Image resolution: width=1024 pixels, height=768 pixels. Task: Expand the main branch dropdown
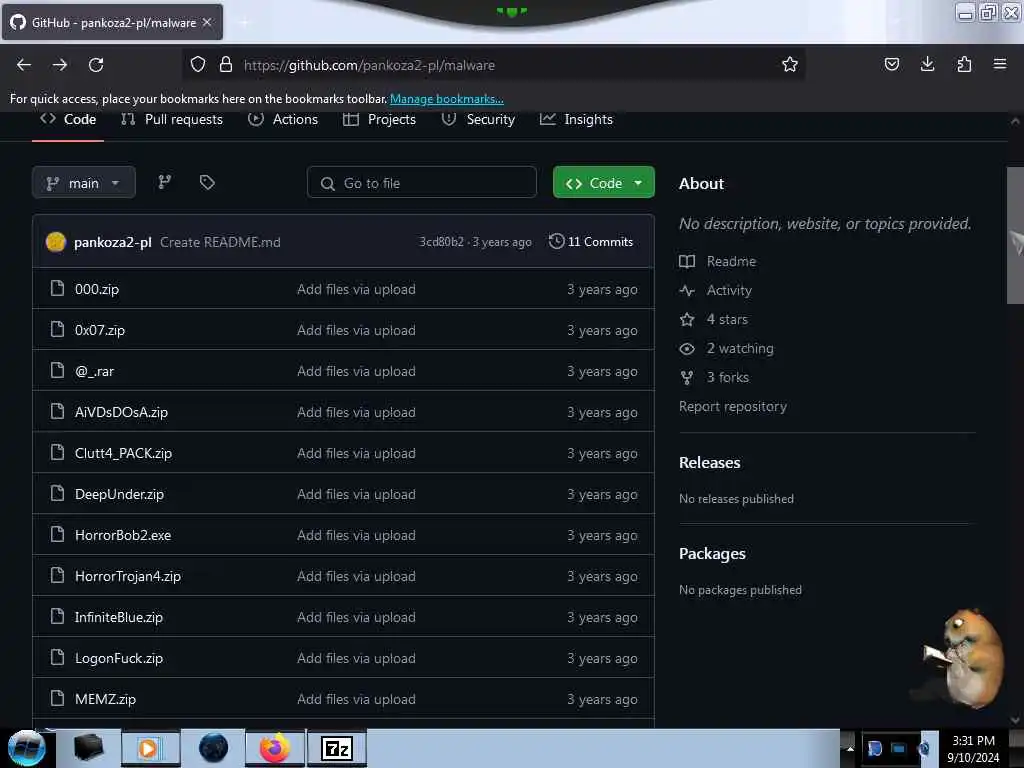[84, 183]
